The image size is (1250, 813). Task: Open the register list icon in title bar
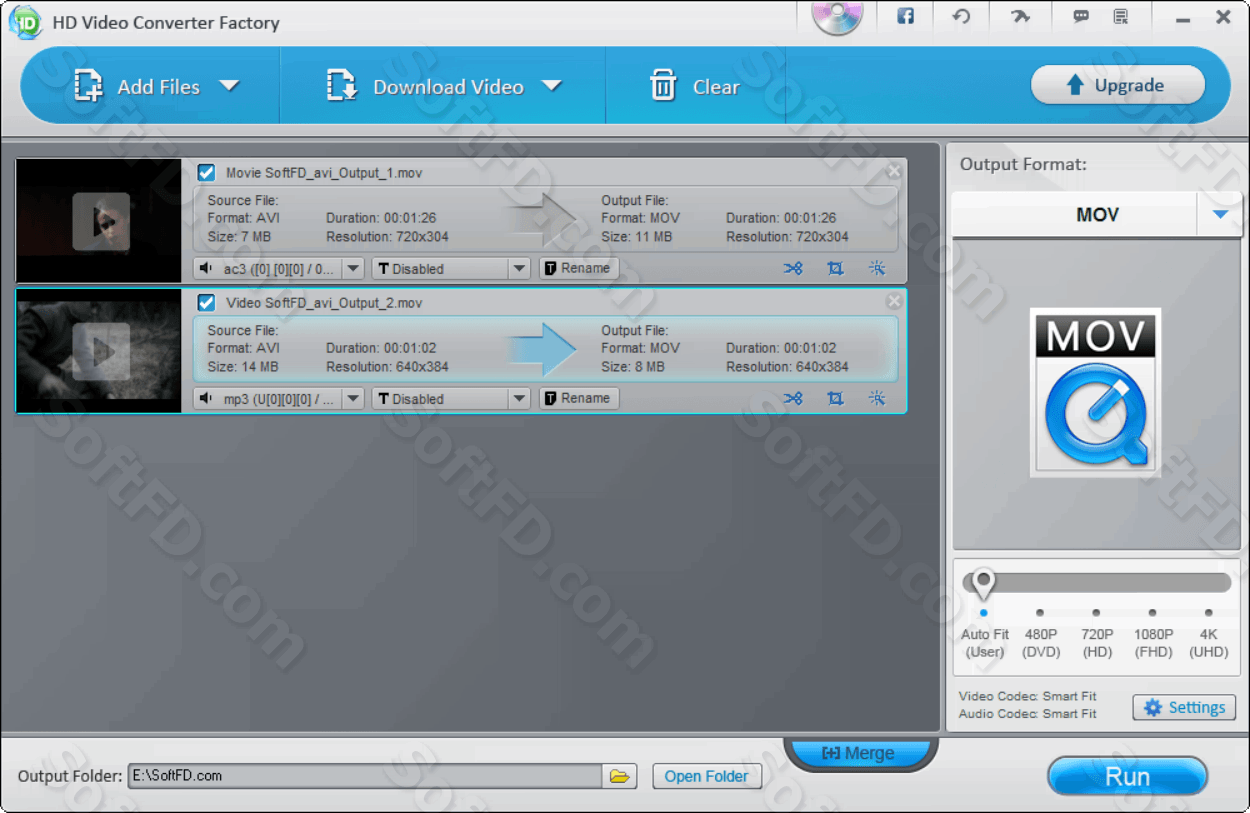point(1121,16)
